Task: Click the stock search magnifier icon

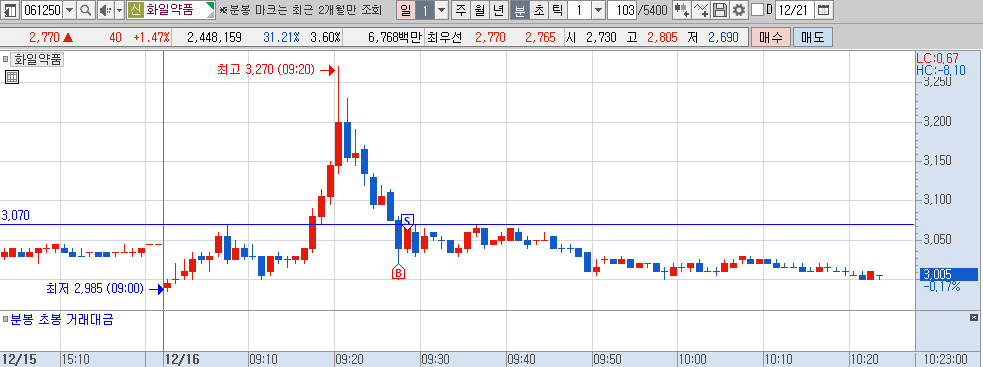Action: 85,10
